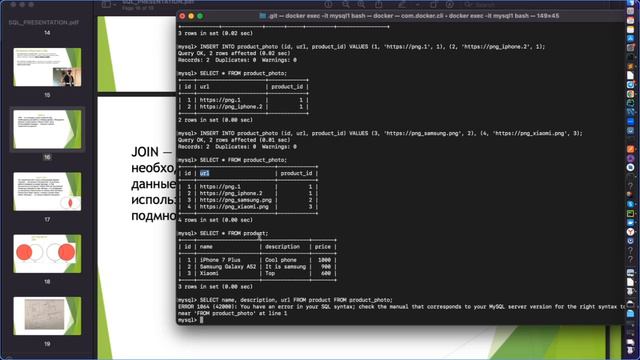Click the 'iPhone 7 Plus' table cell
640x360 pixels.
[220, 260]
